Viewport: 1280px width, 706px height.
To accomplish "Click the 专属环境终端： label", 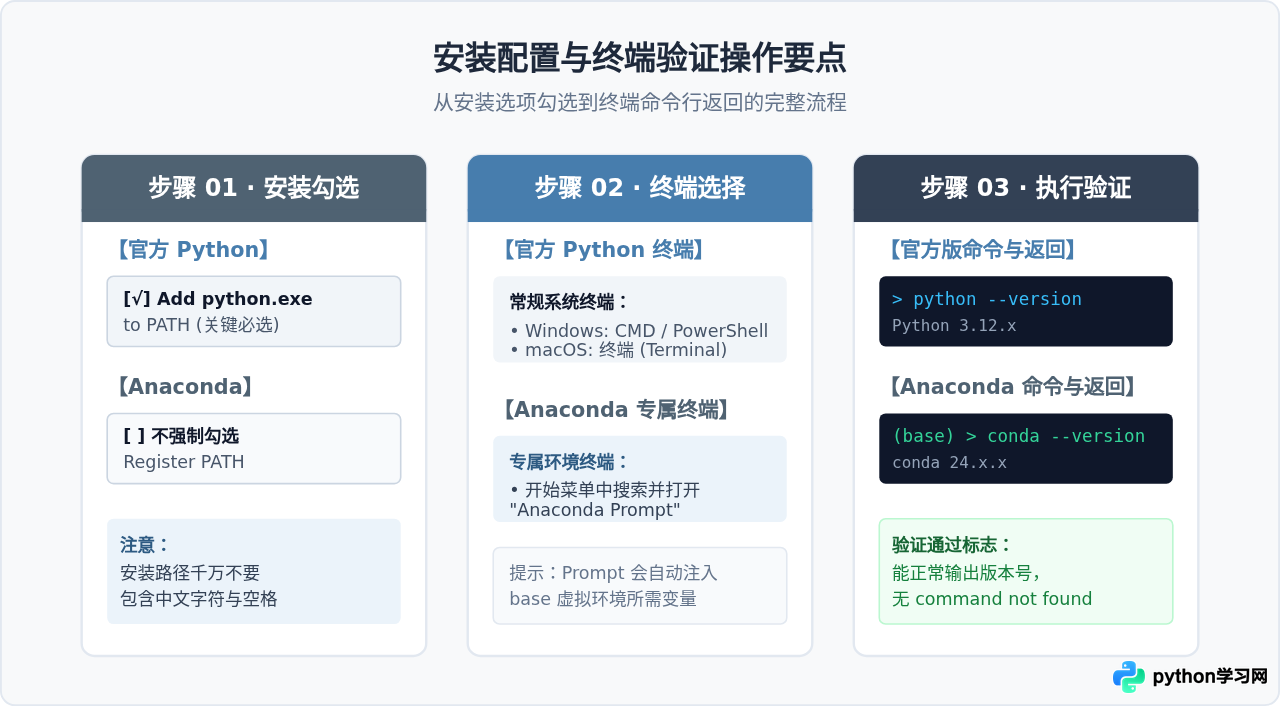I will pyautogui.click(x=569, y=462).
